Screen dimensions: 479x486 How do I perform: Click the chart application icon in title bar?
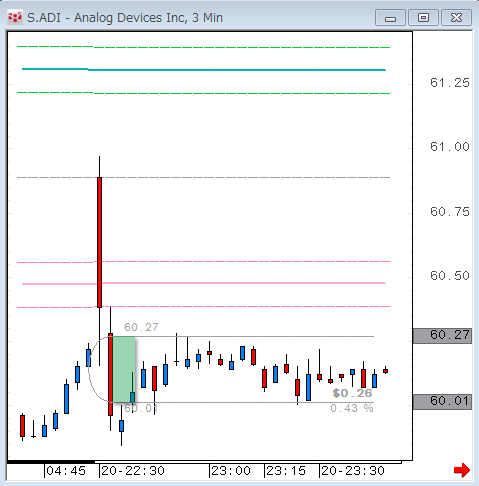pyautogui.click(x=15, y=17)
